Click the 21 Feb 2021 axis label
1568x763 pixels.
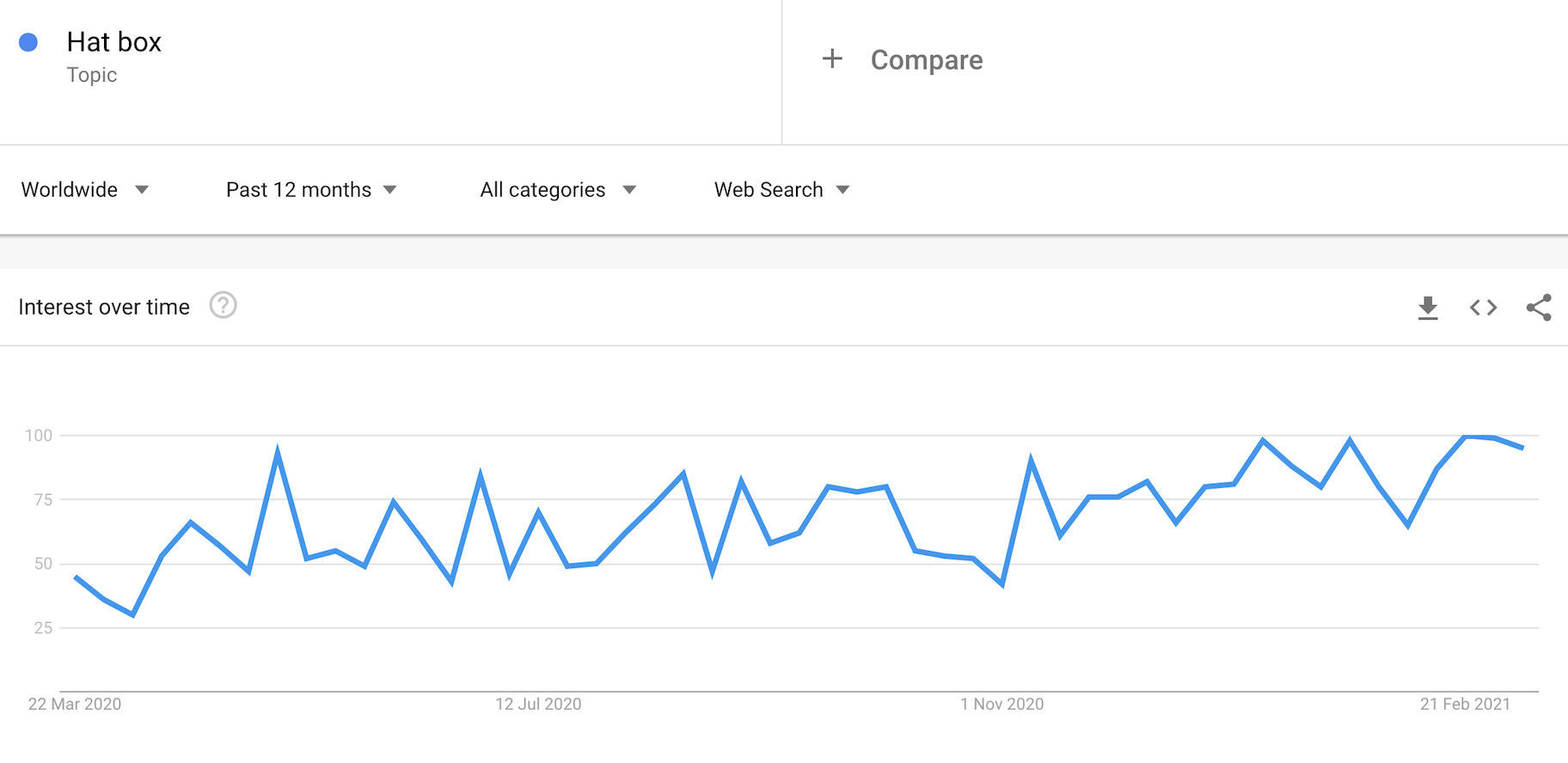pos(1465,704)
